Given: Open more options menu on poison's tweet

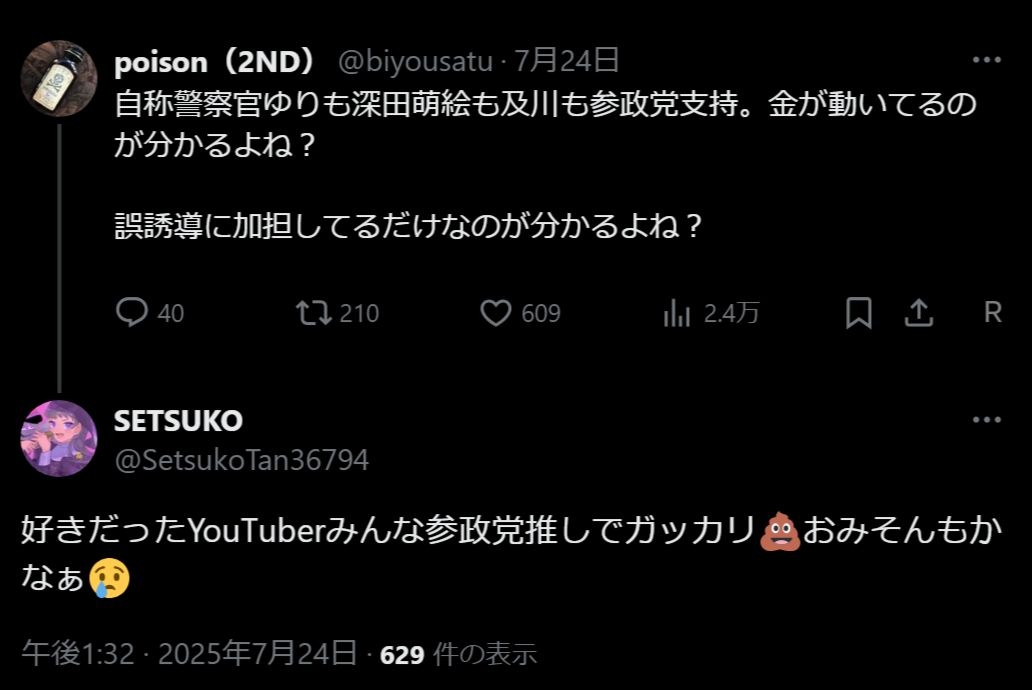Looking at the screenshot, I should click(x=986, y=60).
